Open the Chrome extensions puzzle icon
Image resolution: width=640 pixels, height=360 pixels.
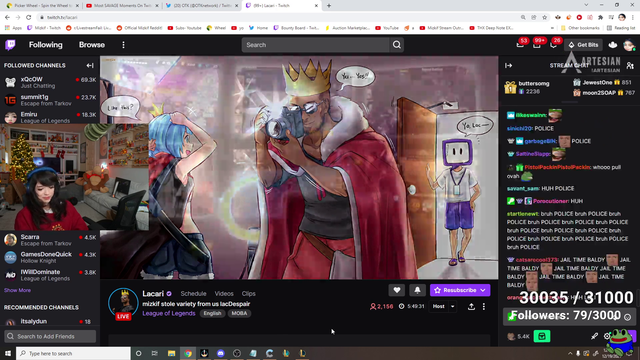click(x=600, y=17)
